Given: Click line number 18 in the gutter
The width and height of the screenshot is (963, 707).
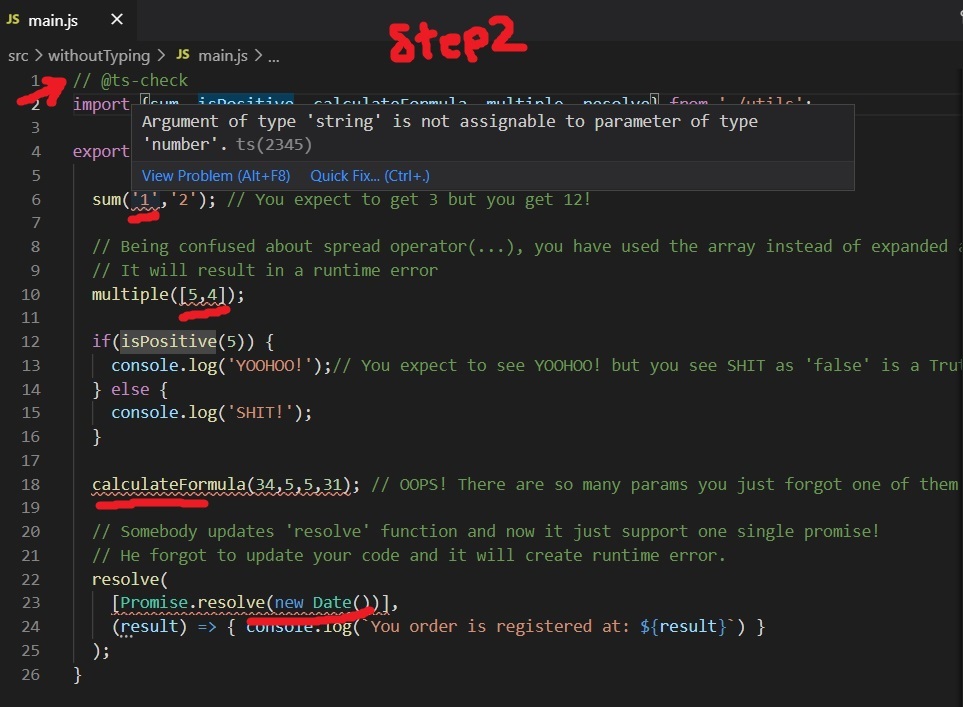Looking at the screenshot, I should click(x=29, y=484).
